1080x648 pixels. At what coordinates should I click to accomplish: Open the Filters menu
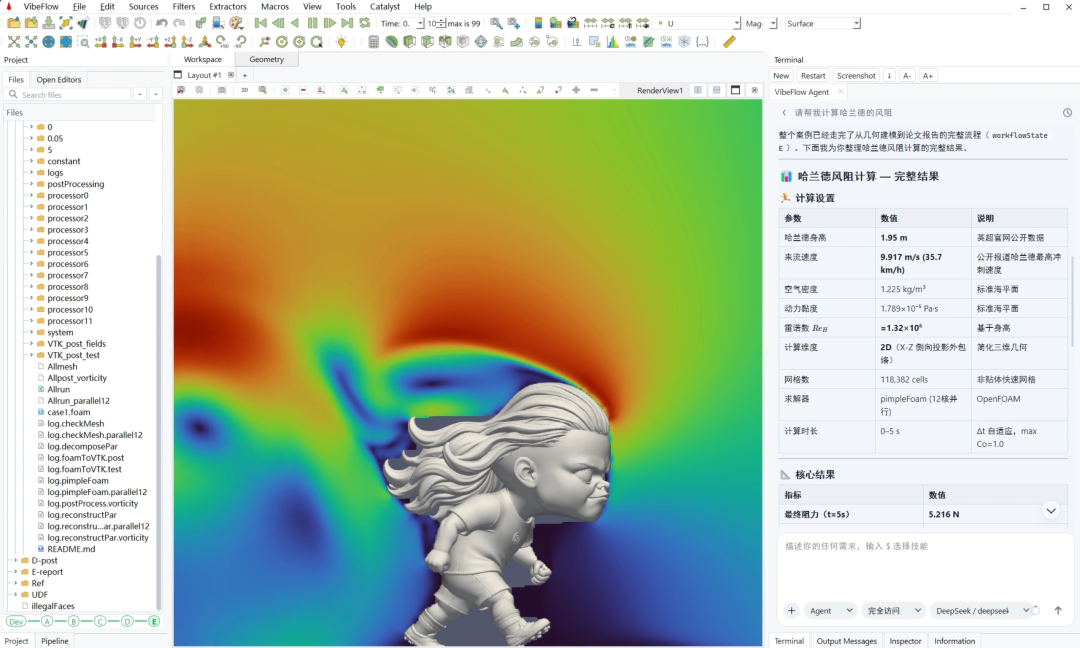[183, 6]
